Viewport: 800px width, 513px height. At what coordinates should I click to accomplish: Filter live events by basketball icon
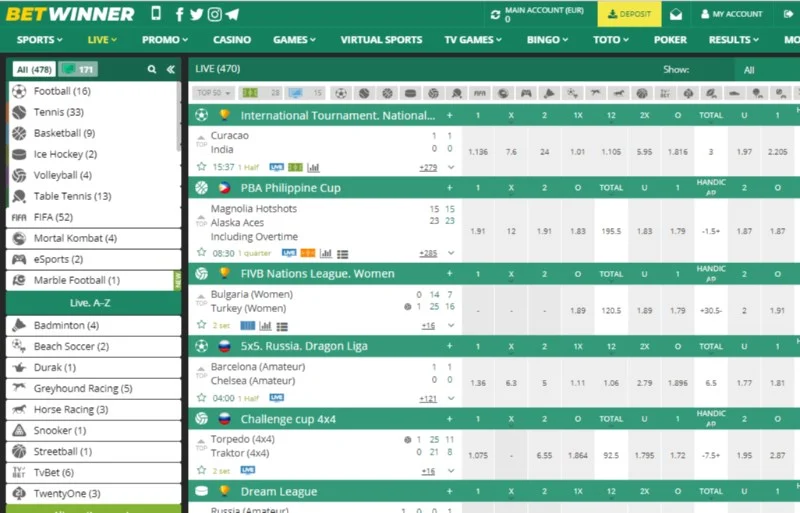coord(387,93)
